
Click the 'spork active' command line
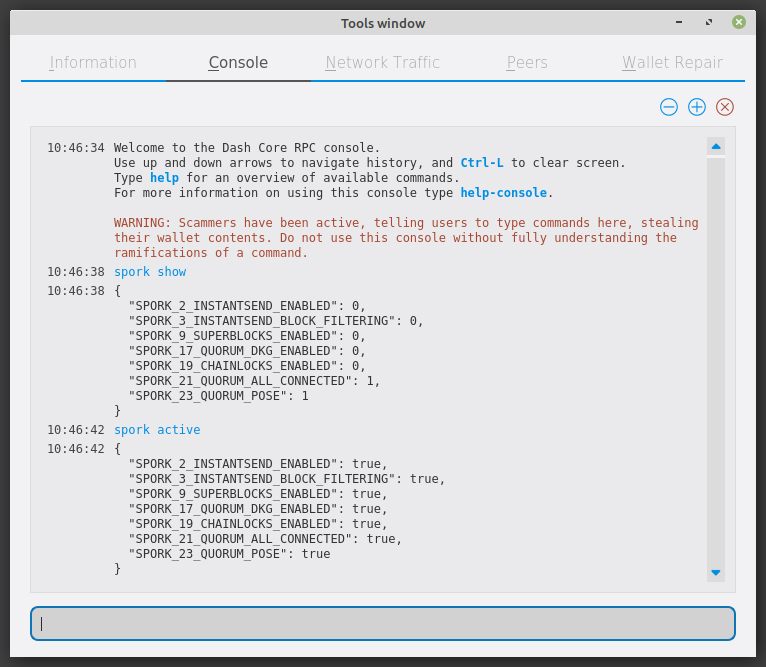click(157, 430)
